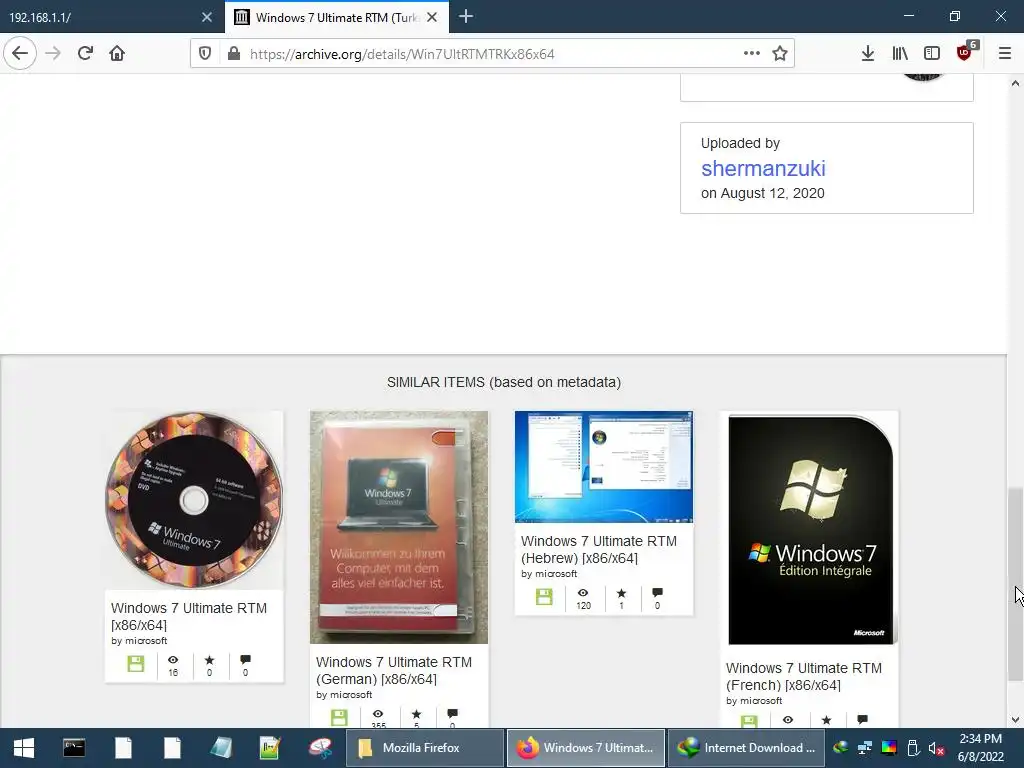This screenshot has width=1024, height=768.
Task: Click software floppy icon on x86/x64 item
Action: point(135,664)
